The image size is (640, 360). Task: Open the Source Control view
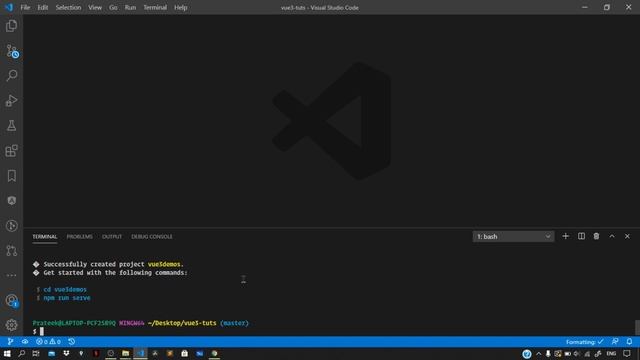pyautogui.click(x=11, y=51)
